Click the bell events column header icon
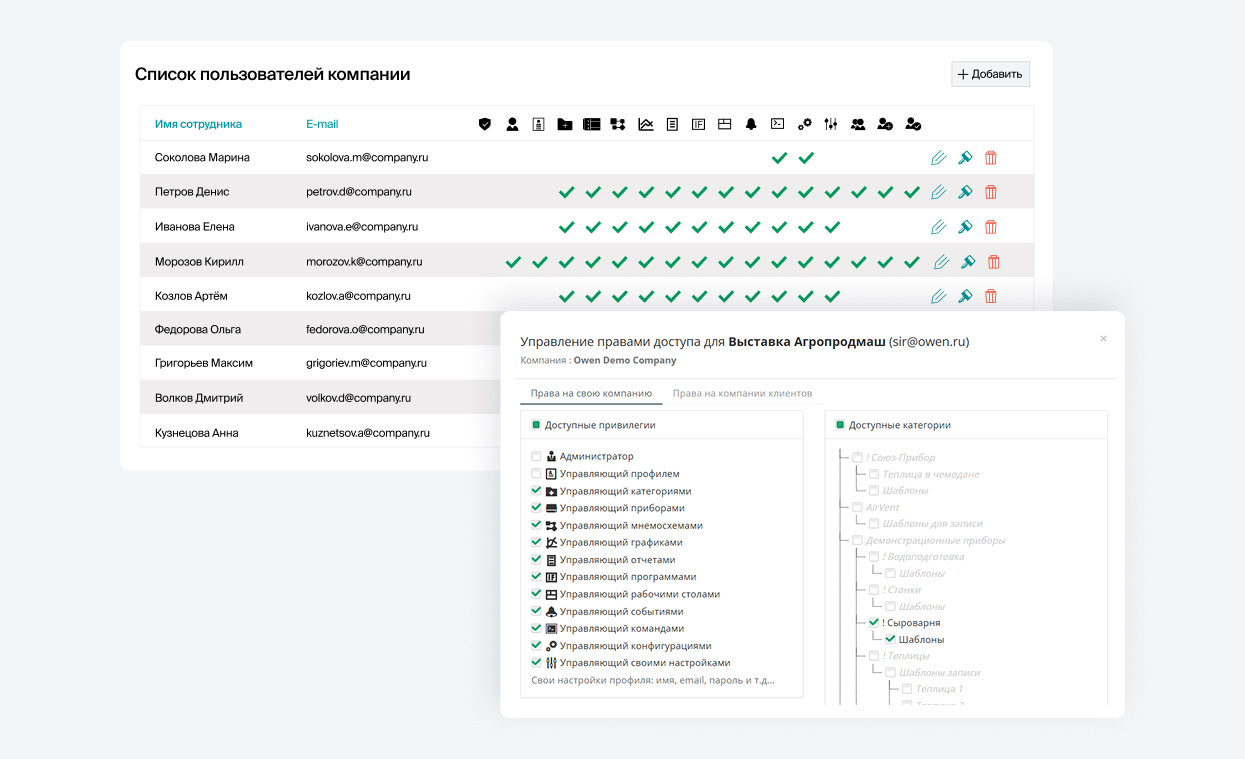 751,124
